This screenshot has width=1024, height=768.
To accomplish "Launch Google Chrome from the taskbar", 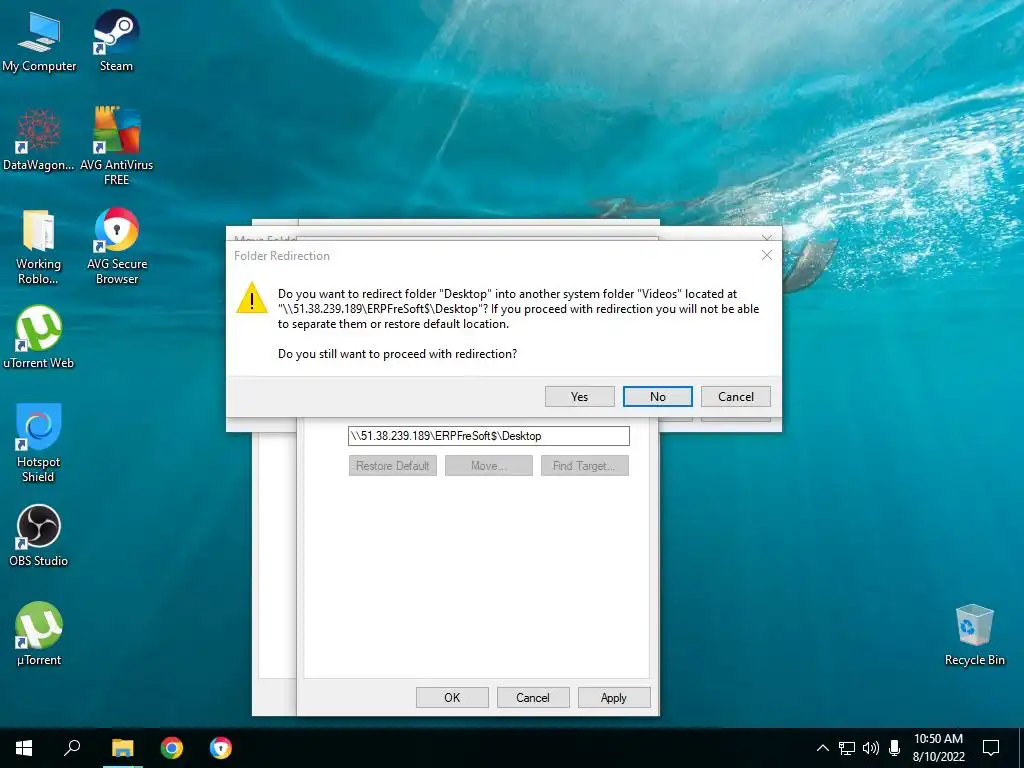I will pos(172,748).
